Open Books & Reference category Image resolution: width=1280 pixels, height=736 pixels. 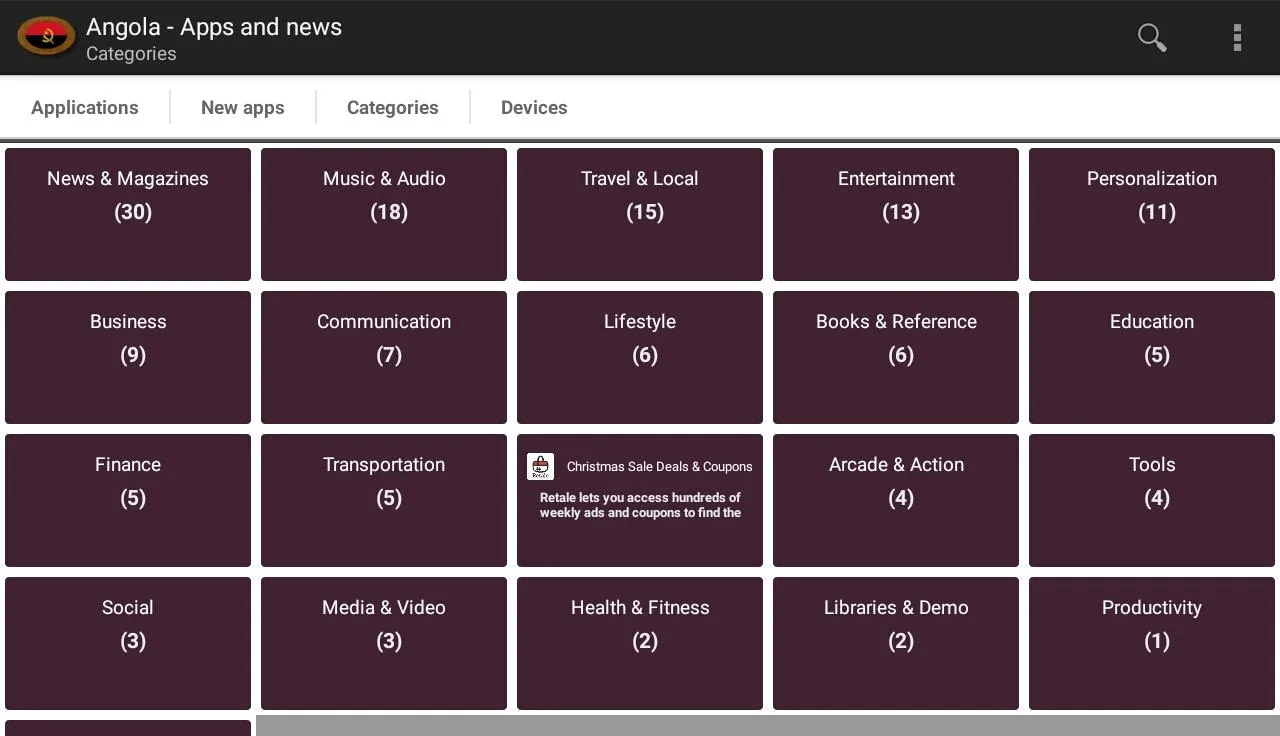896,357
